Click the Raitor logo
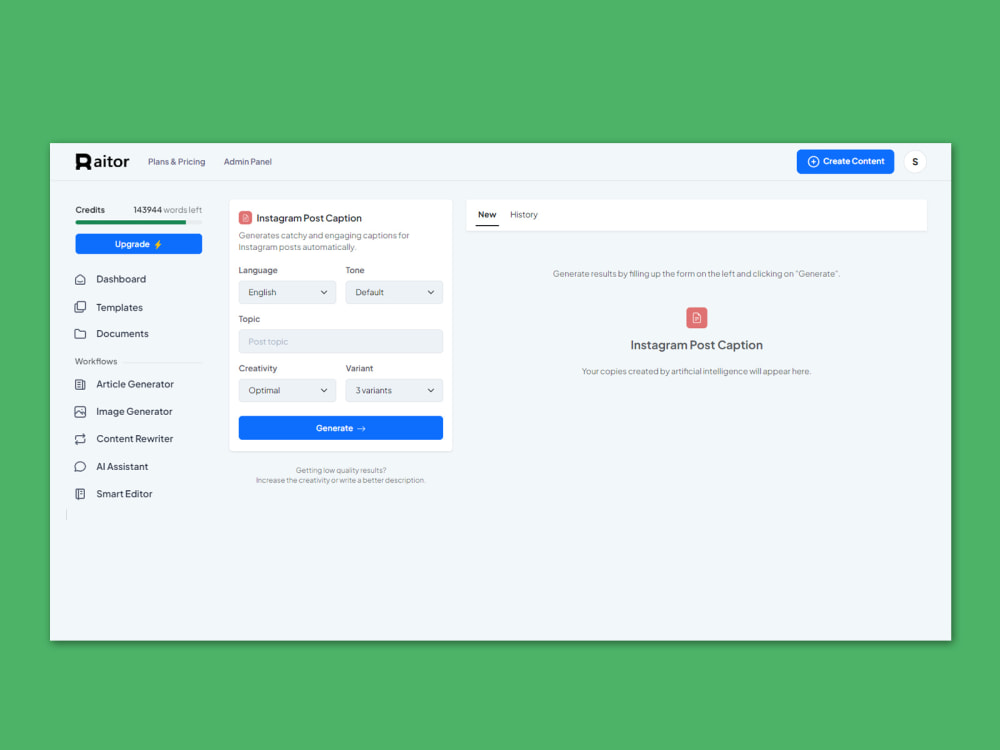The image size is (1000, 750). pyautogui.click(x=102, y=161)
